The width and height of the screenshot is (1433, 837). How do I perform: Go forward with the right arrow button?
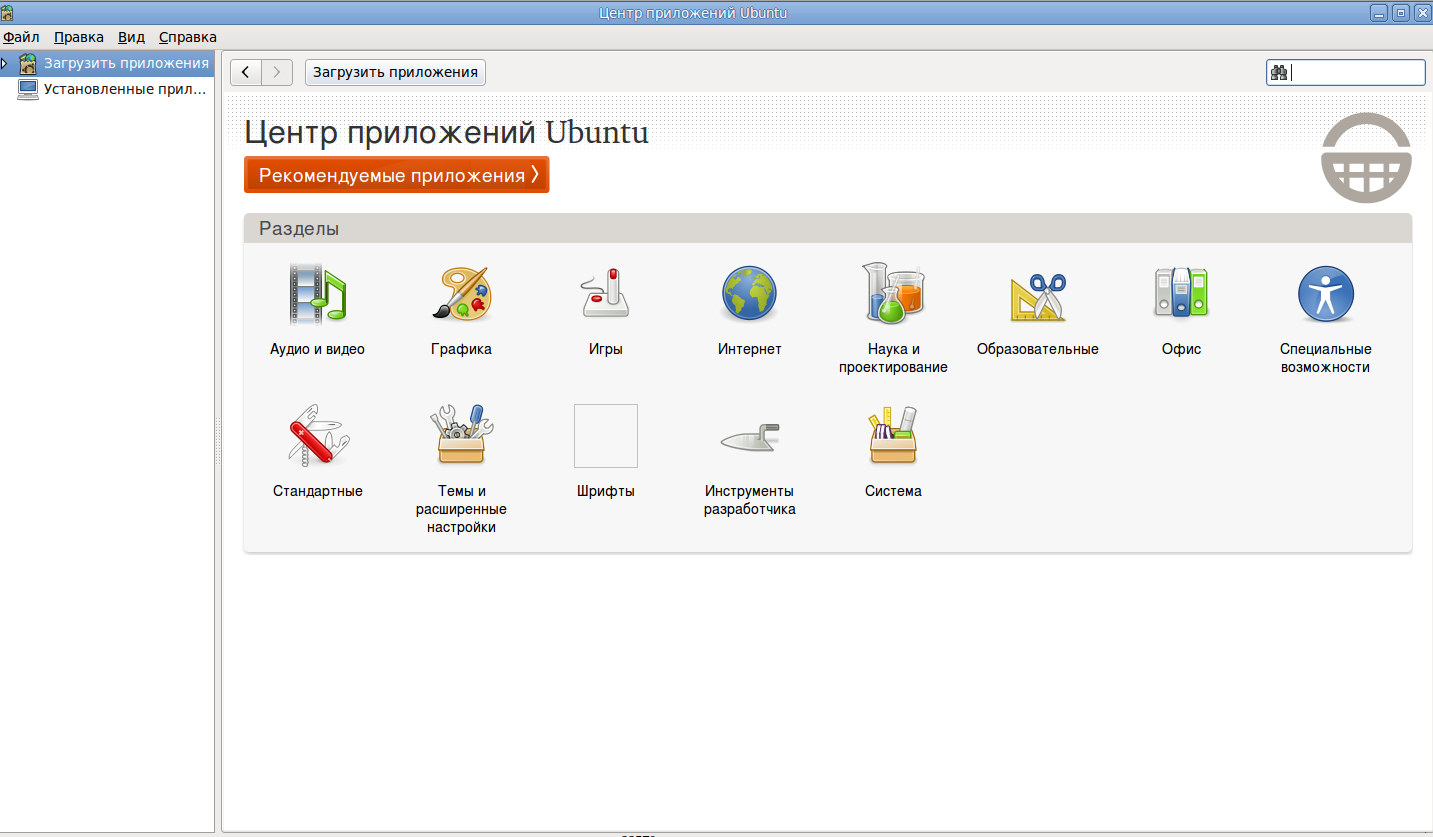[x=277, y=72]
